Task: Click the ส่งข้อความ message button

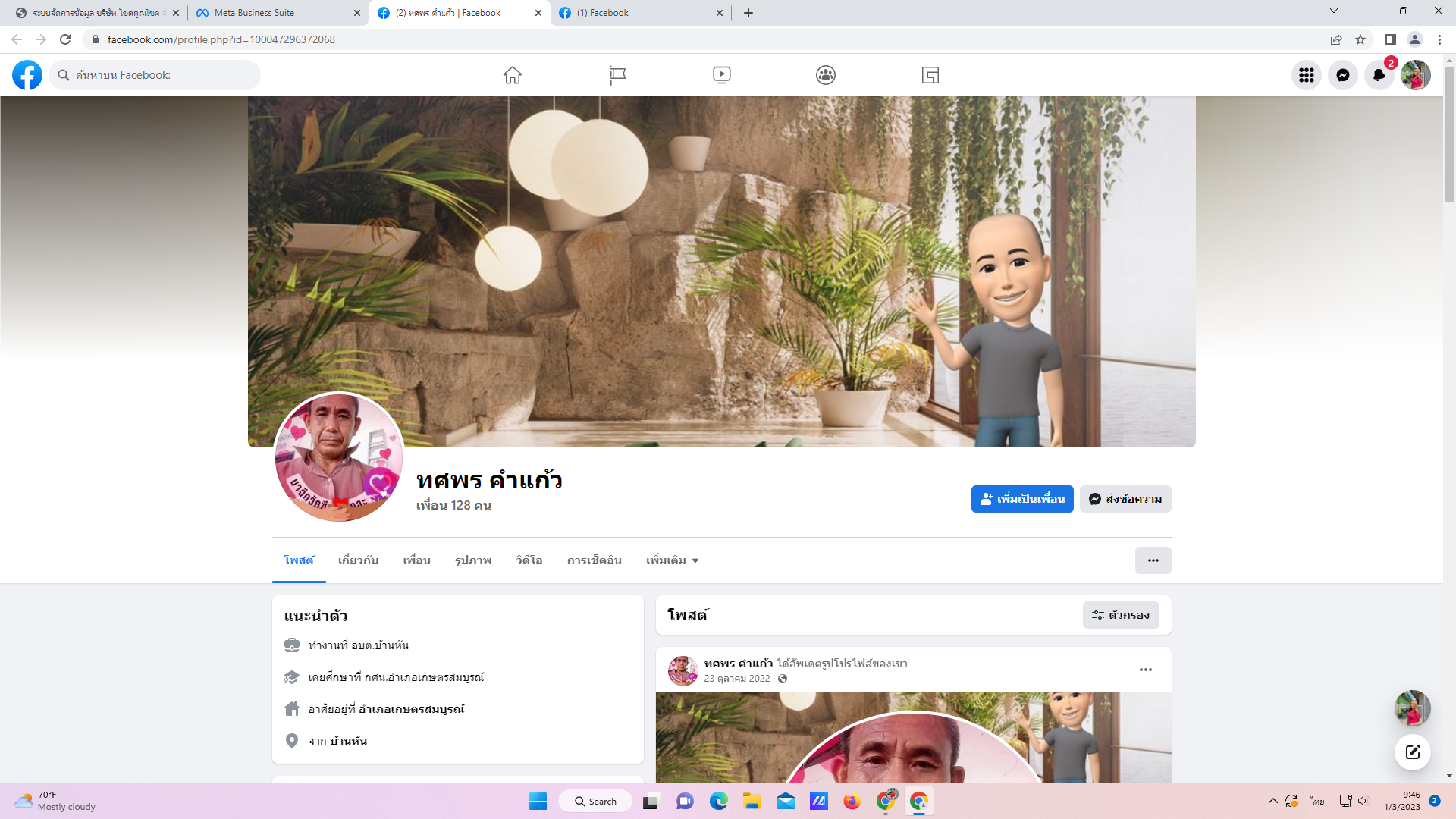Action: [x=1125, y=499]
